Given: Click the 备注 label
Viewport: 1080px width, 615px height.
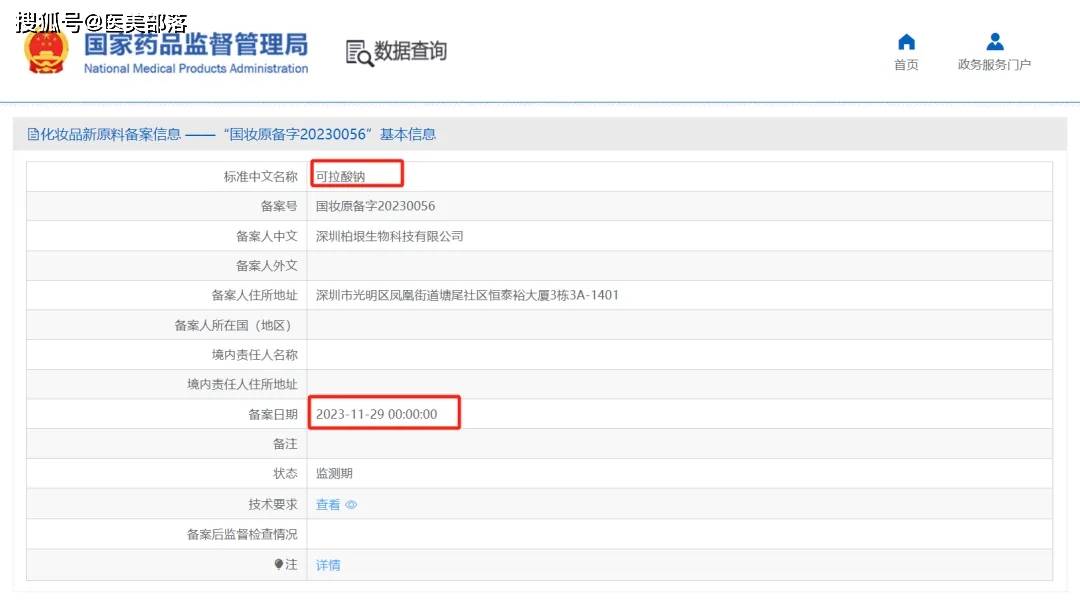Looking at the screenshot, I should click(x=285, y=444).
